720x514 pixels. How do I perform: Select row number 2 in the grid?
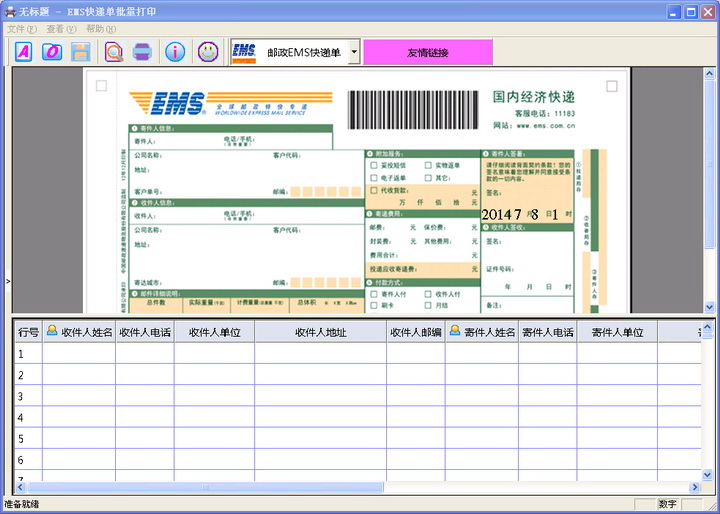coord(28,374)
